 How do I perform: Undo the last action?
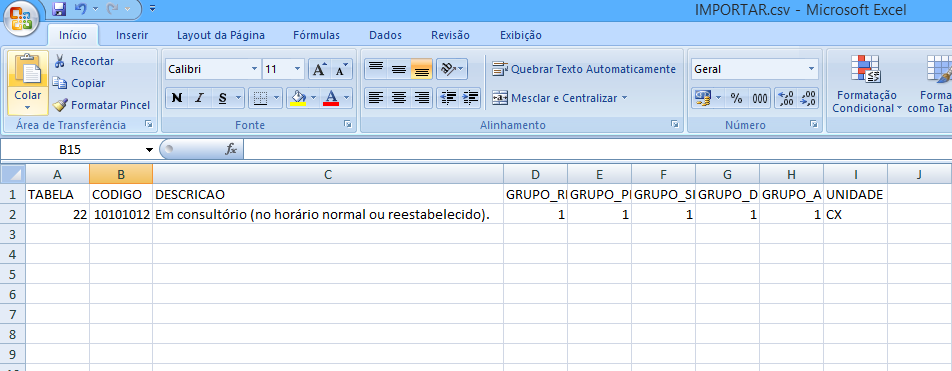tap(81, 9)
